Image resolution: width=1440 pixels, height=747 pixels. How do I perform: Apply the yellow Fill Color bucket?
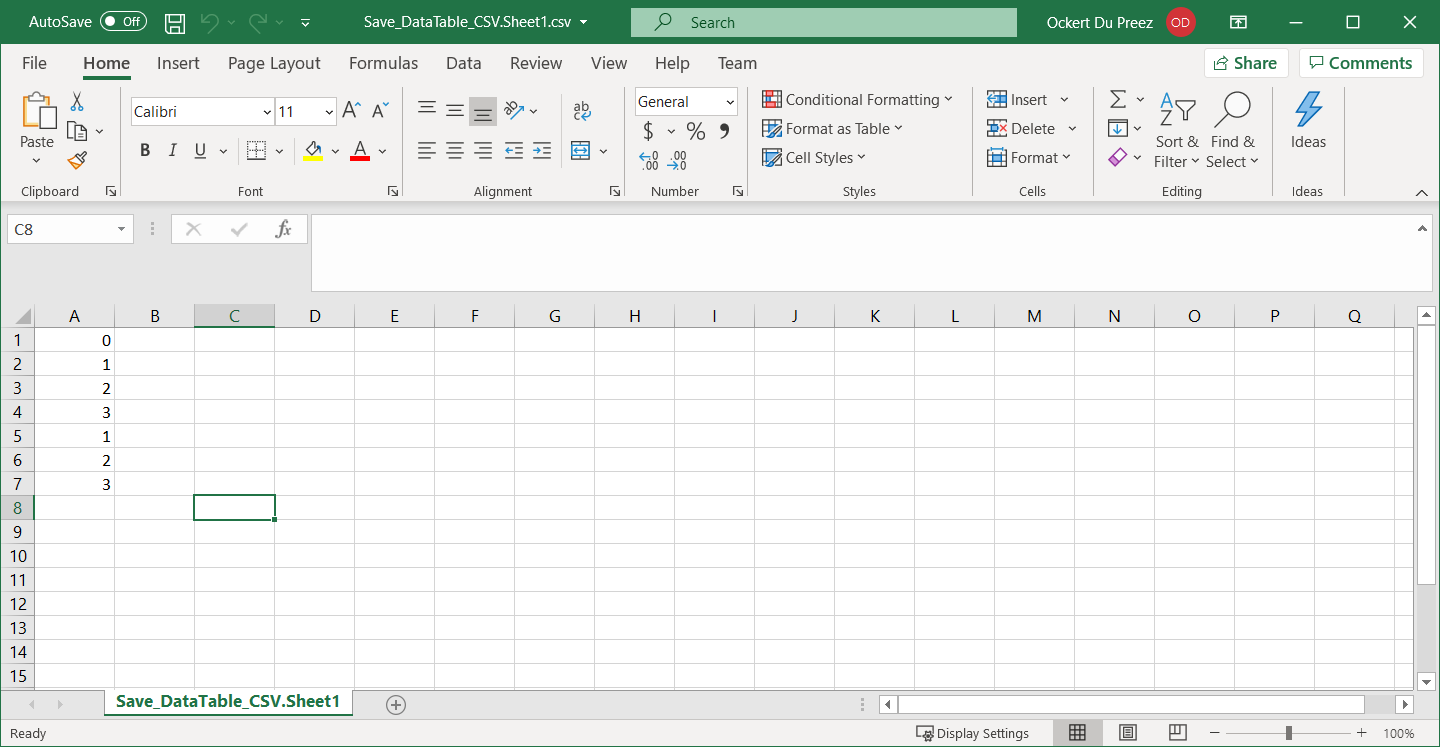tap(313, 151)
